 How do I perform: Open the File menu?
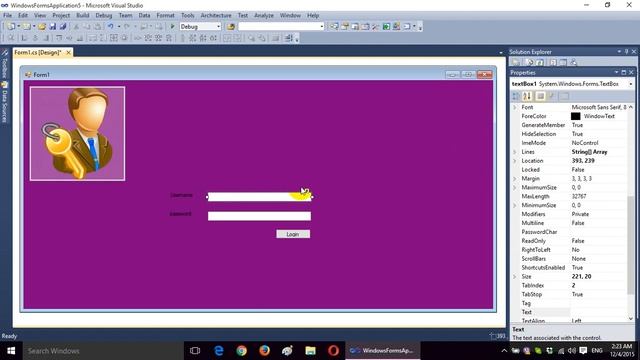(x=7, y=16)
